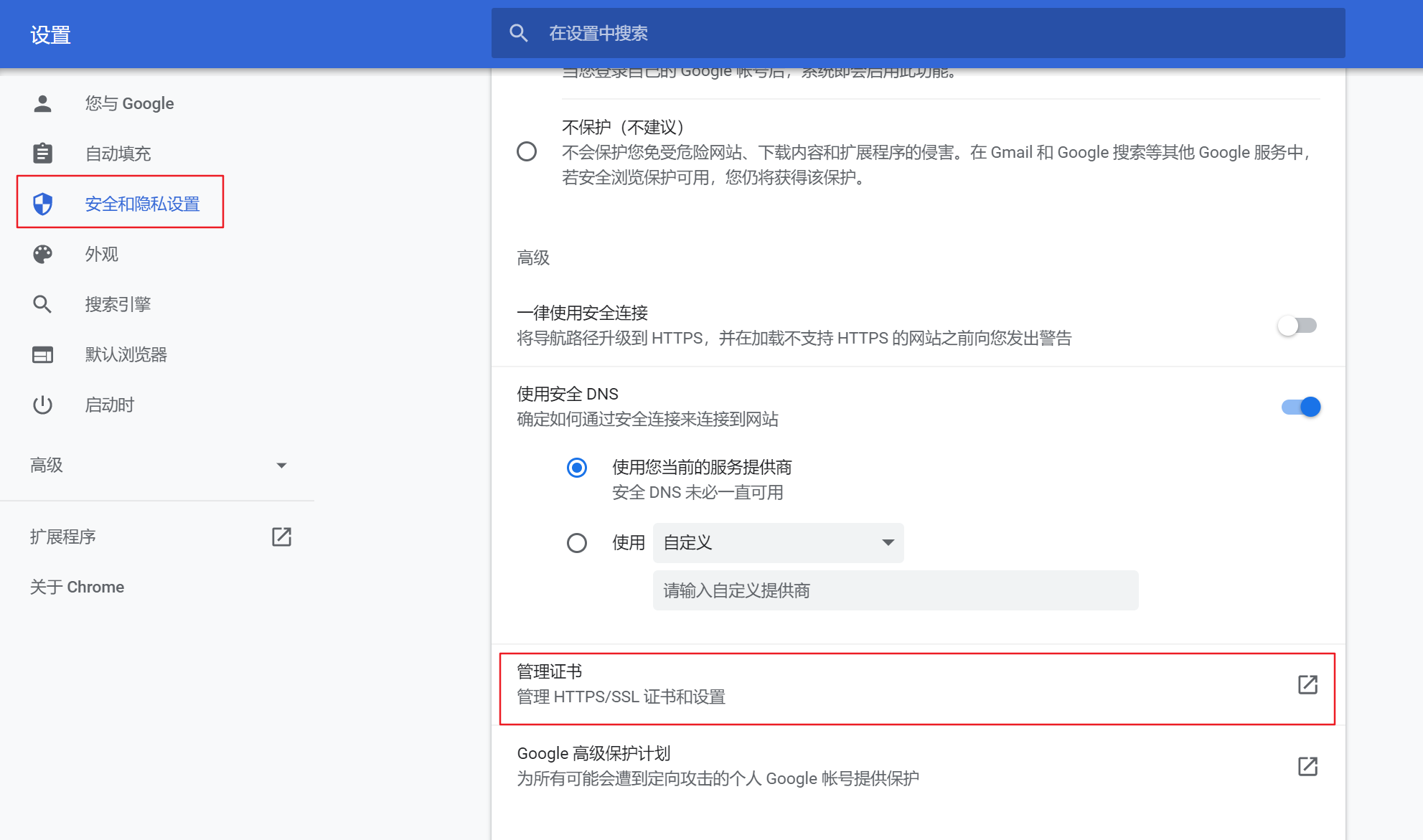
Task: Select the 不保护（不建议）radio button
Action: 527,152
